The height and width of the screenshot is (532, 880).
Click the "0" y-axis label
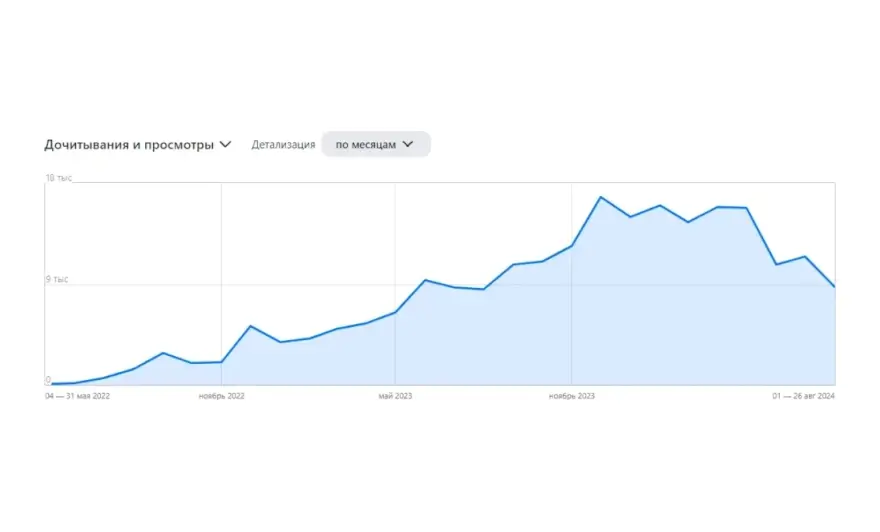(47, 381)
